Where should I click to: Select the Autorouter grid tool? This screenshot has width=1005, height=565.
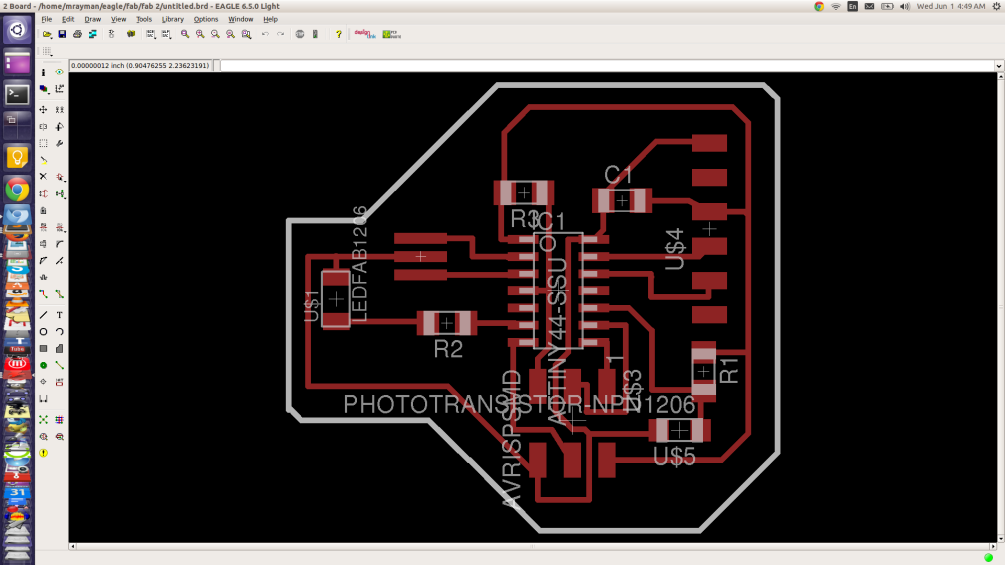(60, 420)
